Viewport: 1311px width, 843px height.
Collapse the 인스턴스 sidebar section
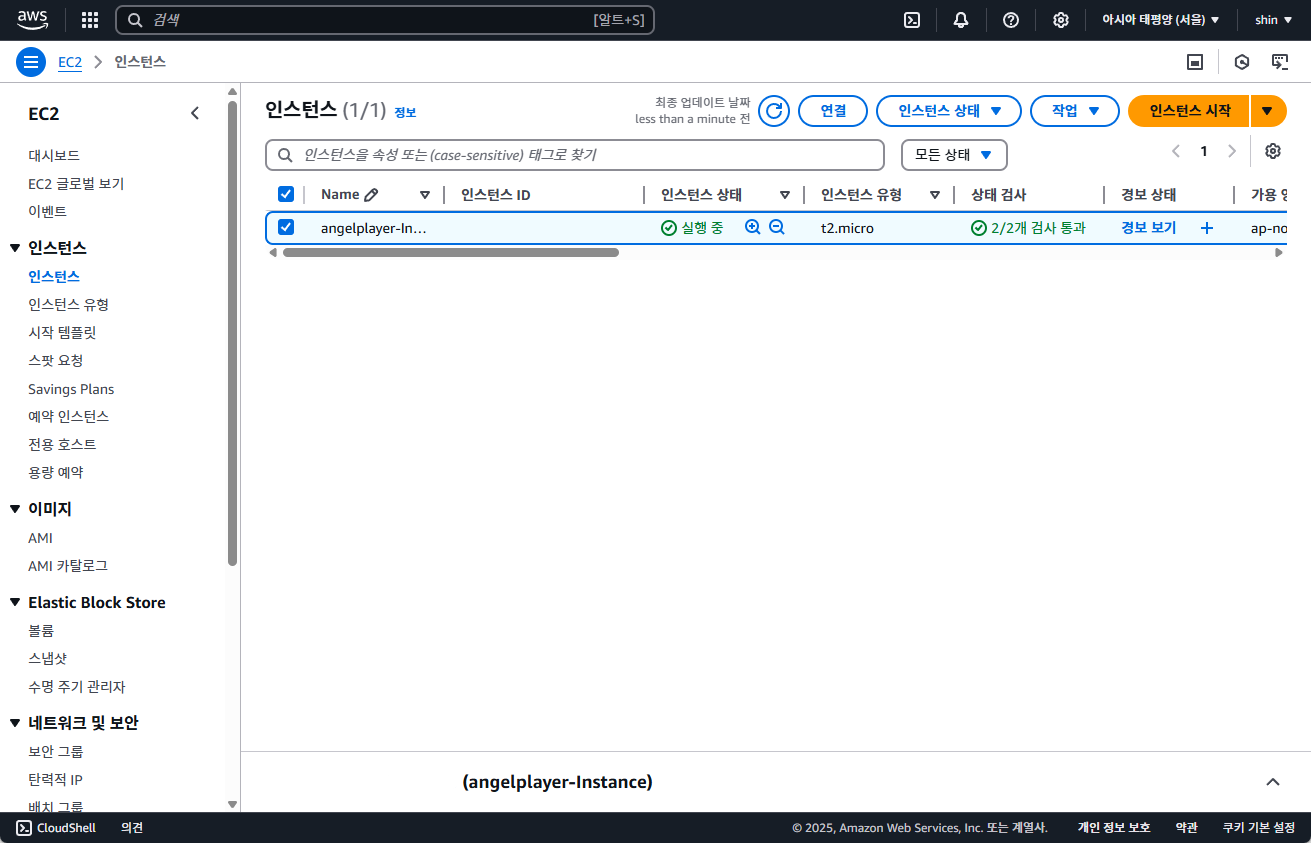coord(15,248)
